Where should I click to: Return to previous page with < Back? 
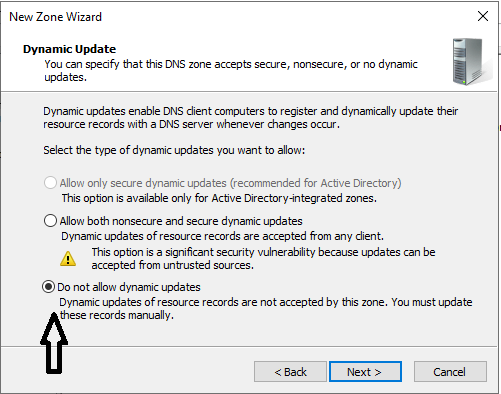pos(290,372)
